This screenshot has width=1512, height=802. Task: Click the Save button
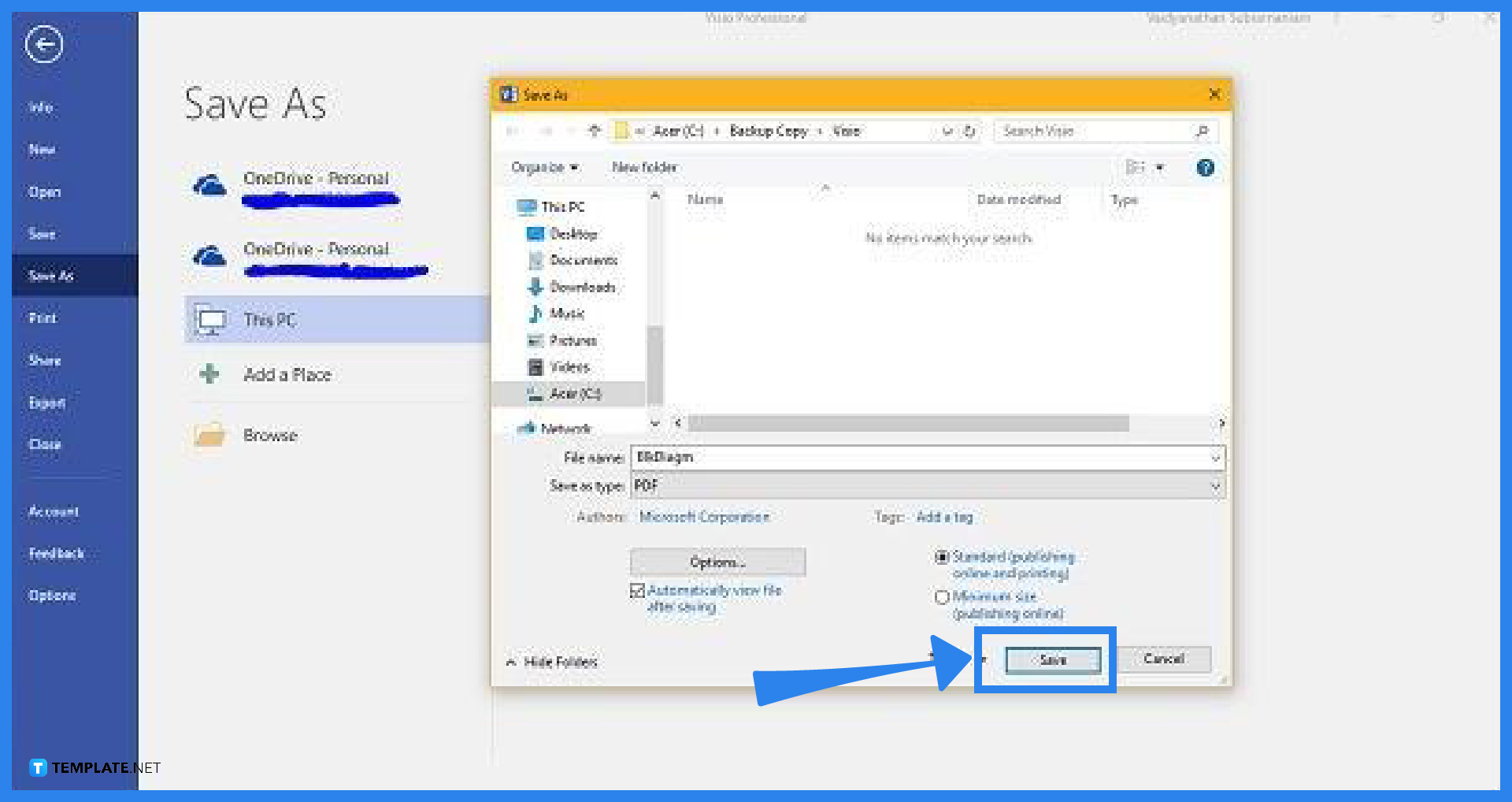point(1052,660)
